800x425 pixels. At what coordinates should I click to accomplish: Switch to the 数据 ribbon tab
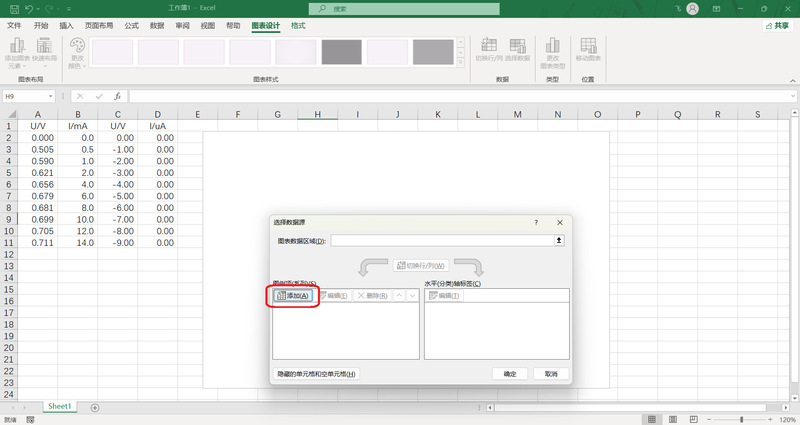click(157, 26)
